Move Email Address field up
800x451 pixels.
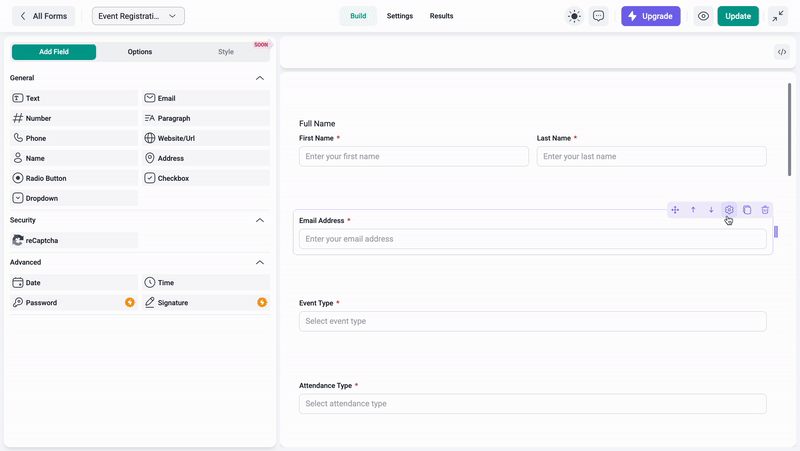[693, 210]
